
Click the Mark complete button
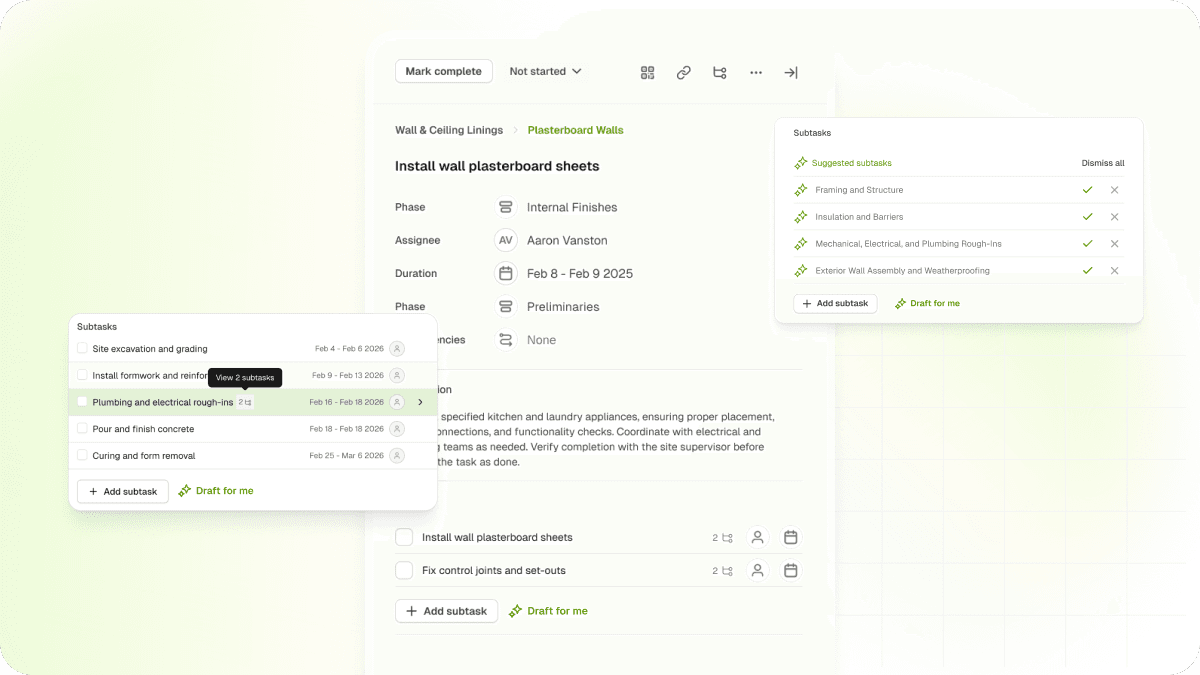click(444, 72)
